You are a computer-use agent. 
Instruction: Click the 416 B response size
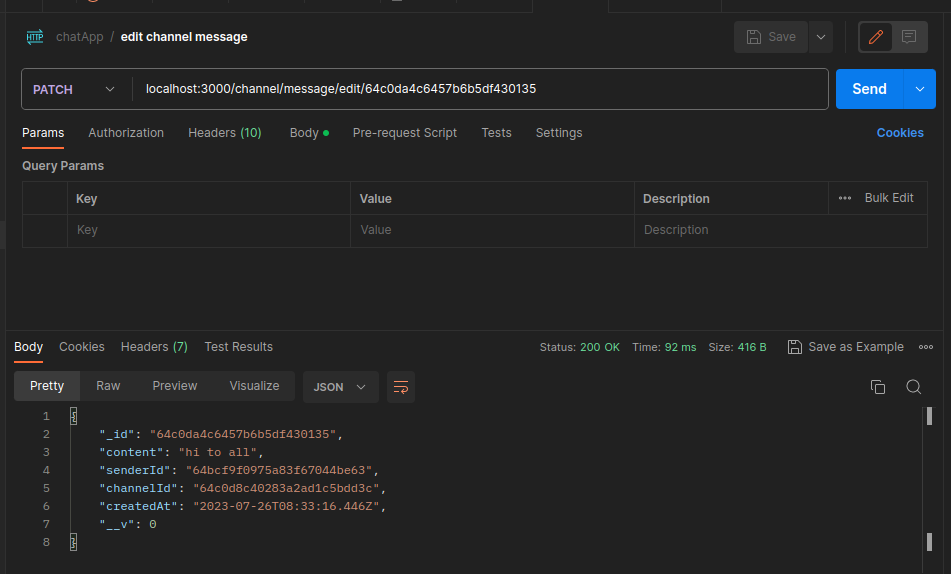coord(751,348)
